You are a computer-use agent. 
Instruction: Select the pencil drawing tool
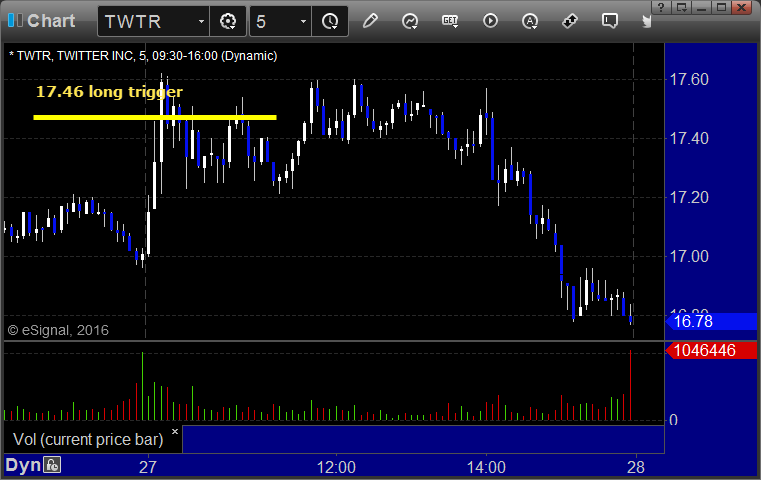pos(370,21)
